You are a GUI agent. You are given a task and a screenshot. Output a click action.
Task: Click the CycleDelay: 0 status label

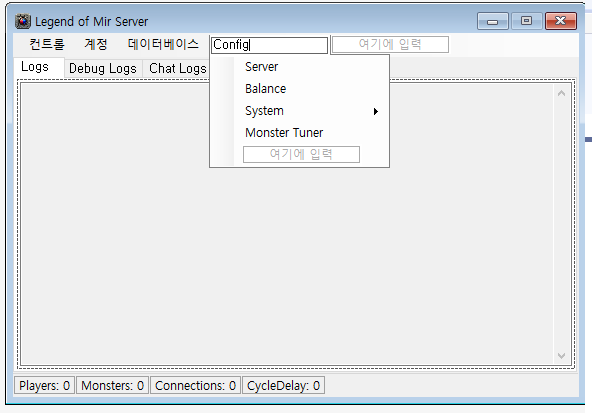[x=283, y=385]
